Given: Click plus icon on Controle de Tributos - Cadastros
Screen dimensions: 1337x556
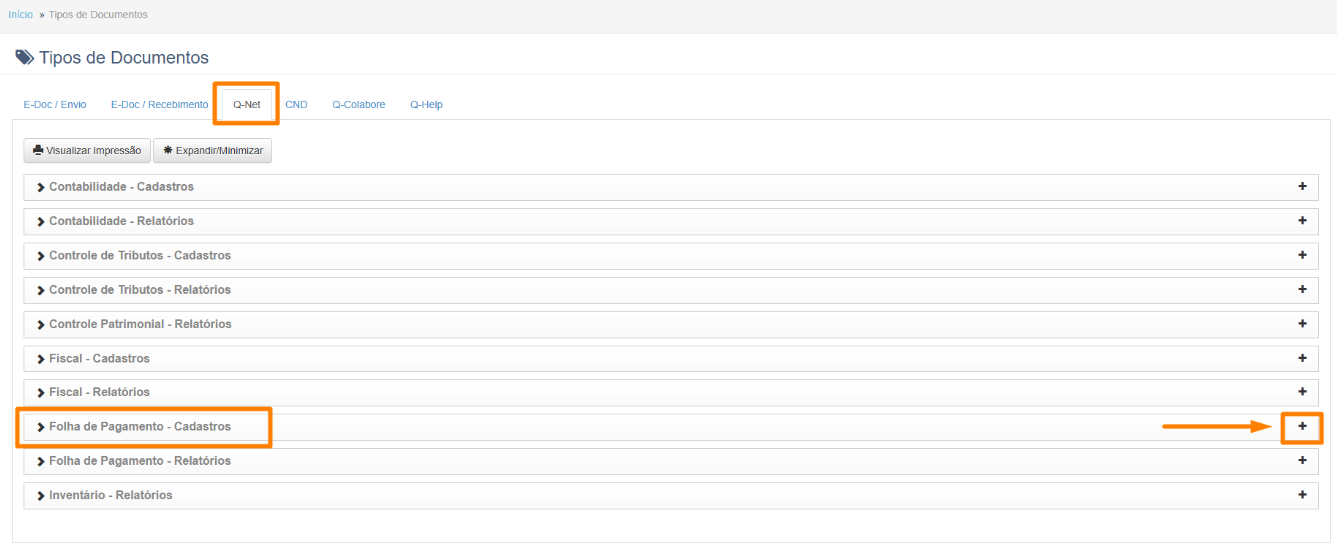Looking at the screenshot, I should (x=1302, y=255).
